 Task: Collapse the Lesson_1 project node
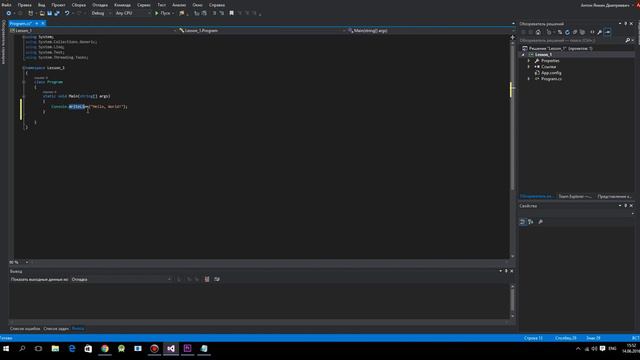523,55
